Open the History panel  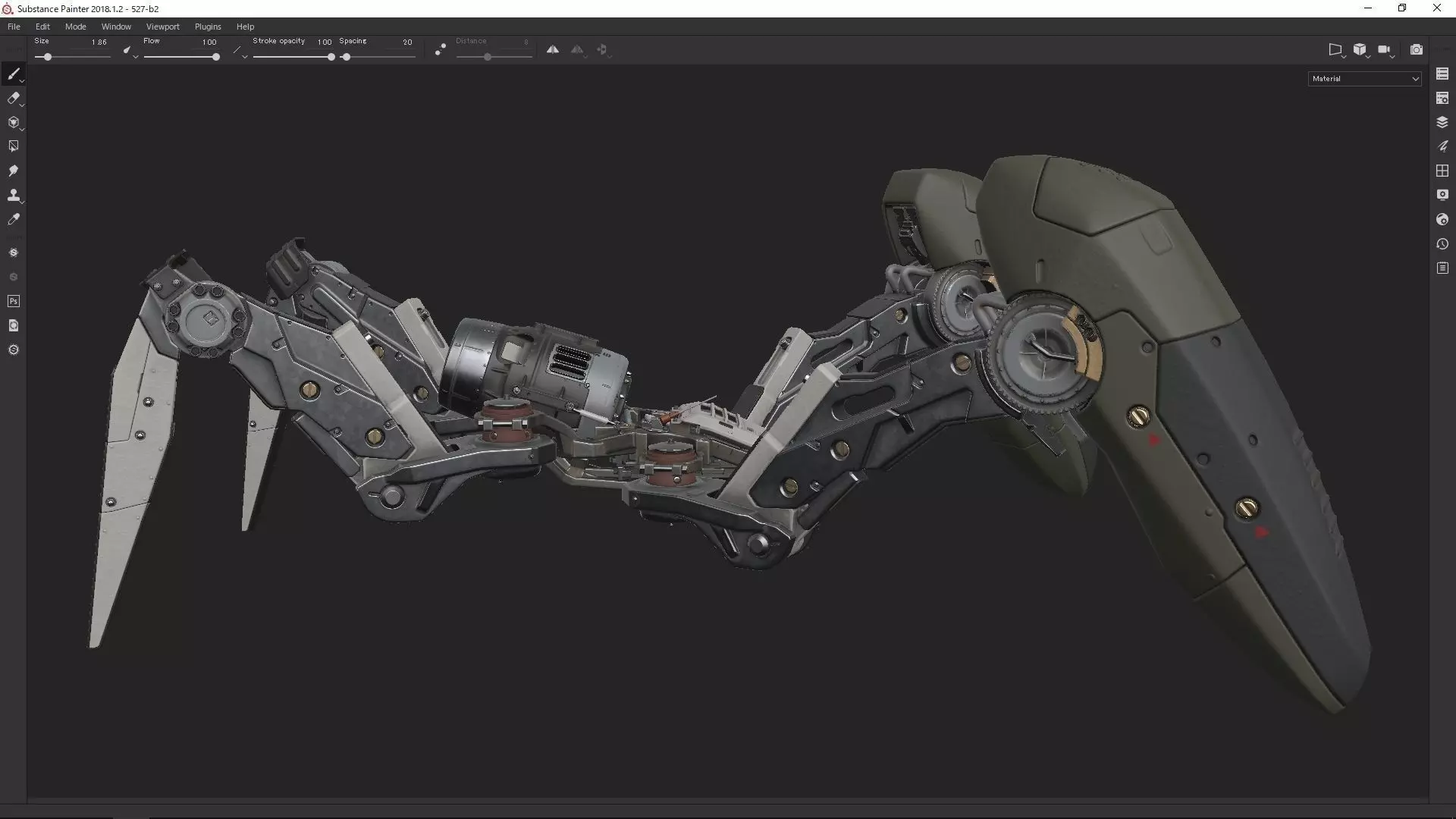(1442, 244)
